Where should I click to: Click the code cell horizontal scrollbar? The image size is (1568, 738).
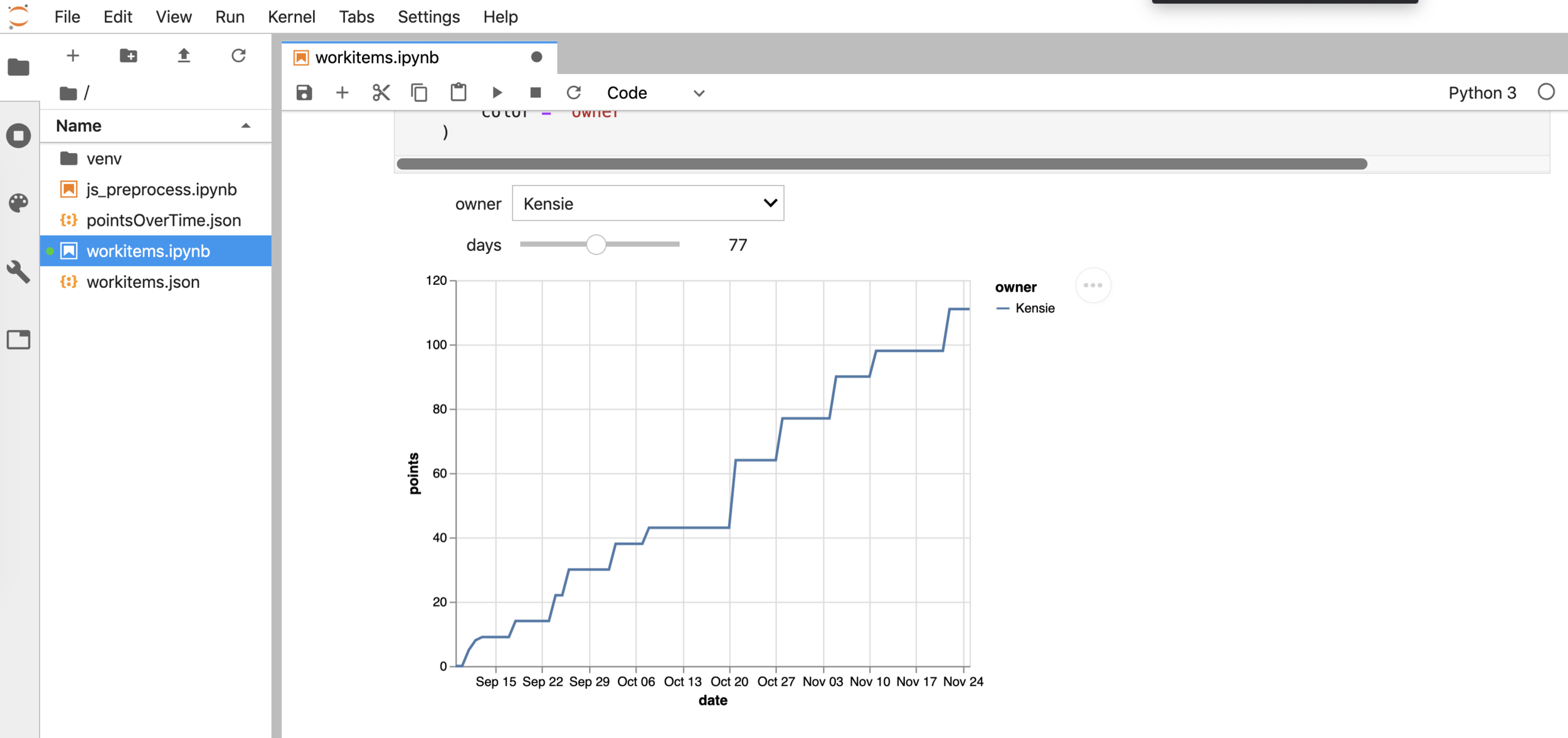click(x=881, y=164)
